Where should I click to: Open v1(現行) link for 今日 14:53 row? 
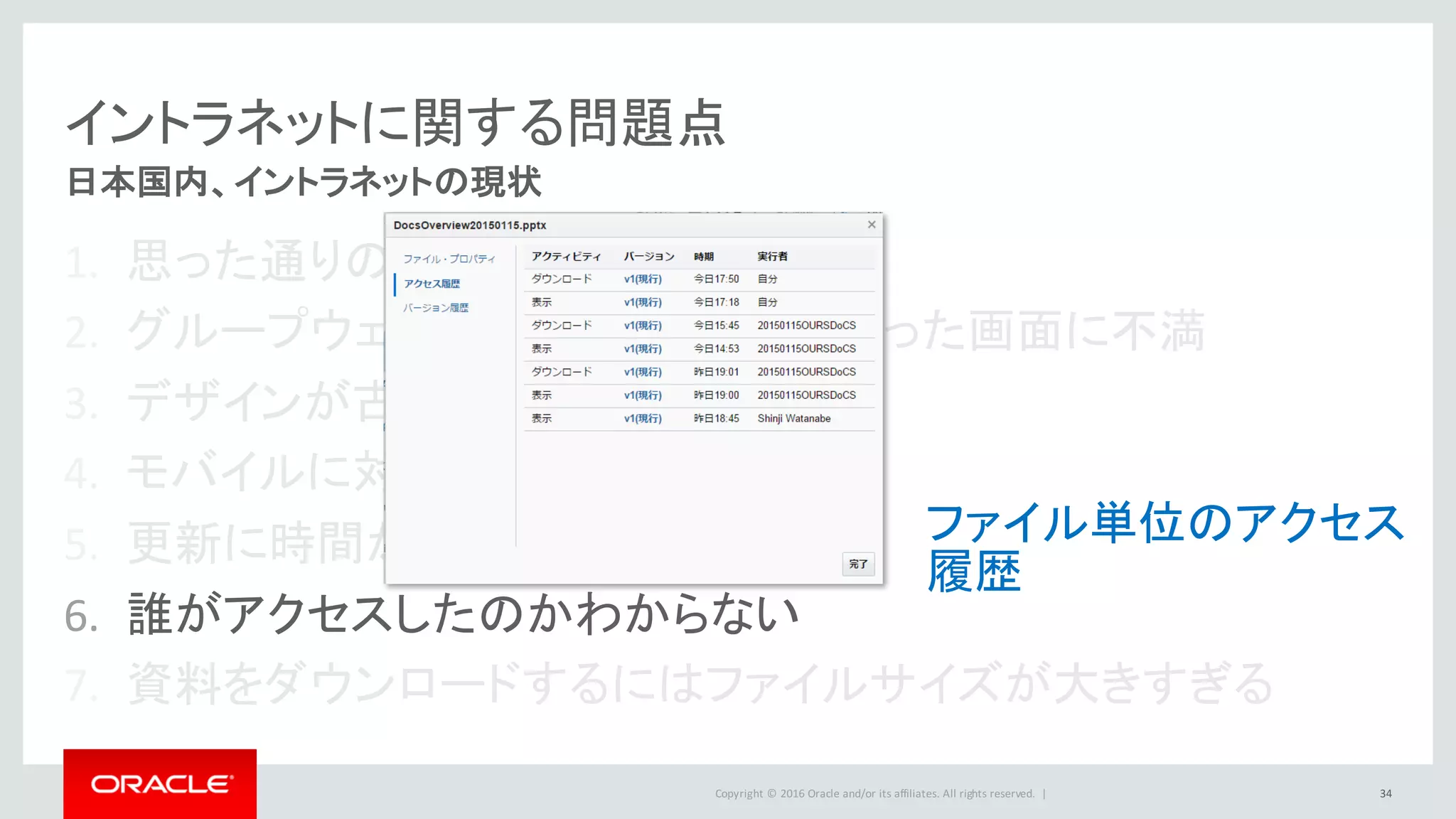[x=643, y=349]
